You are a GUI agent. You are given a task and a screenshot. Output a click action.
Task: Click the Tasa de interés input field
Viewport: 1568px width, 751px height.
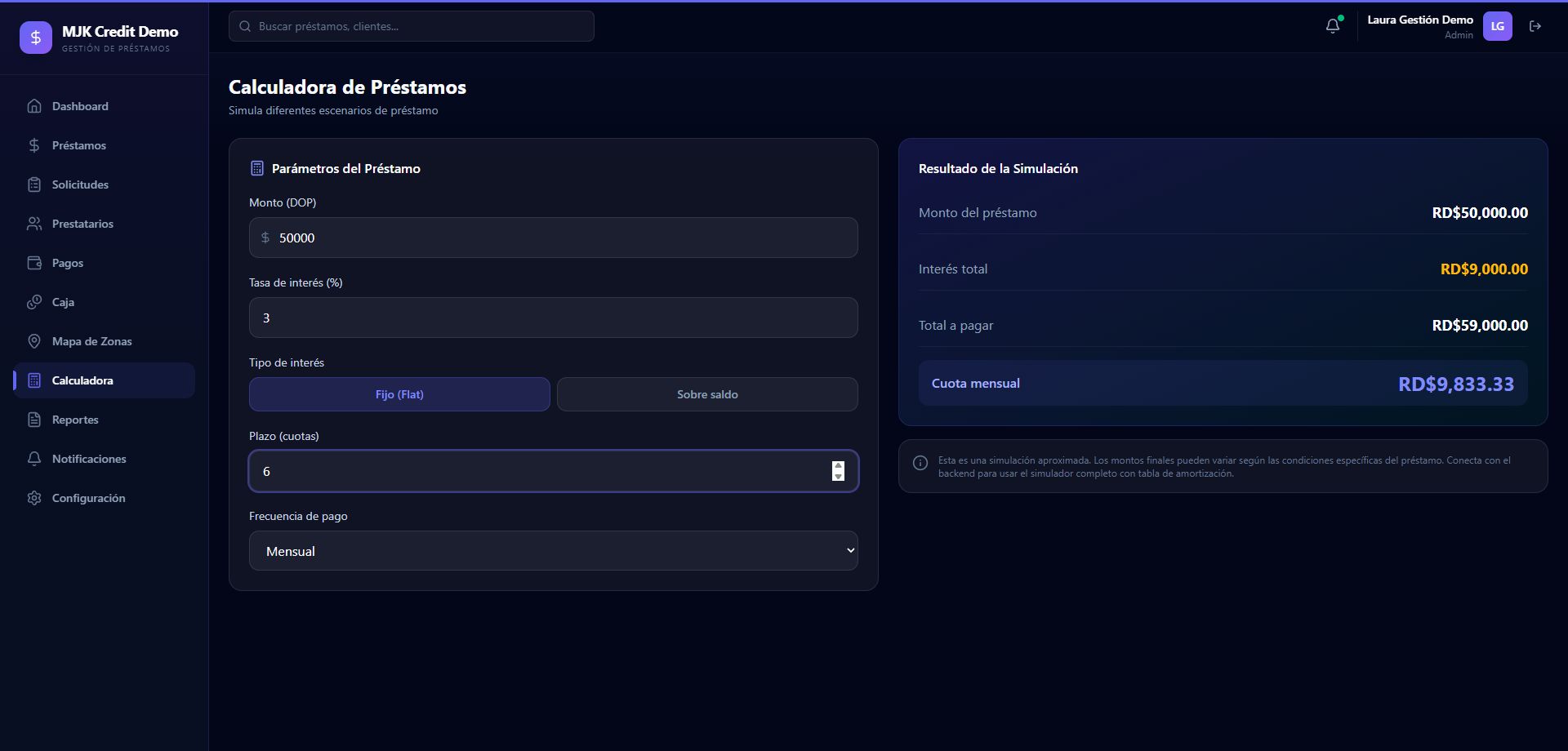pyautogui.click(x=554, y=318)
